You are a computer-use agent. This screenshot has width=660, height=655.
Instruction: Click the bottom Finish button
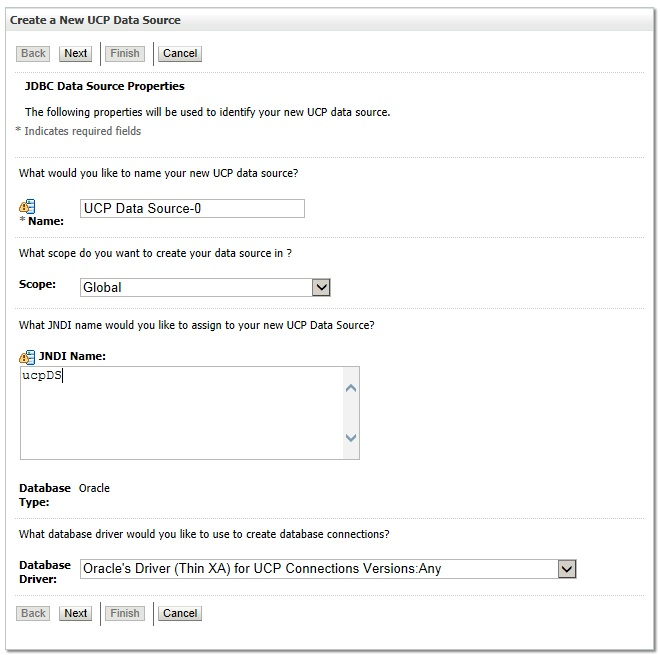click(x=125, y=613)
